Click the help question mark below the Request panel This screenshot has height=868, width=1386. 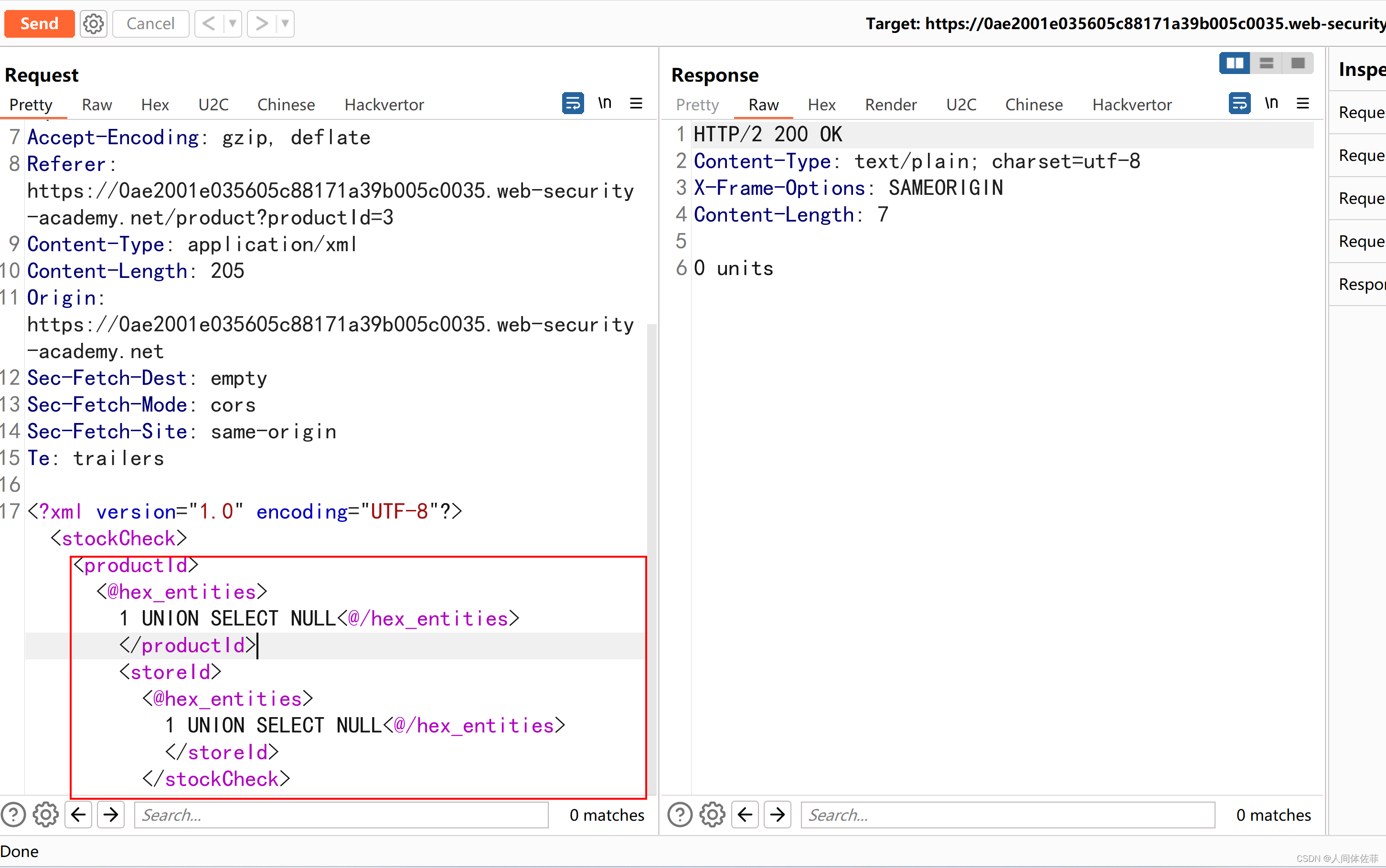pos(13,815)
